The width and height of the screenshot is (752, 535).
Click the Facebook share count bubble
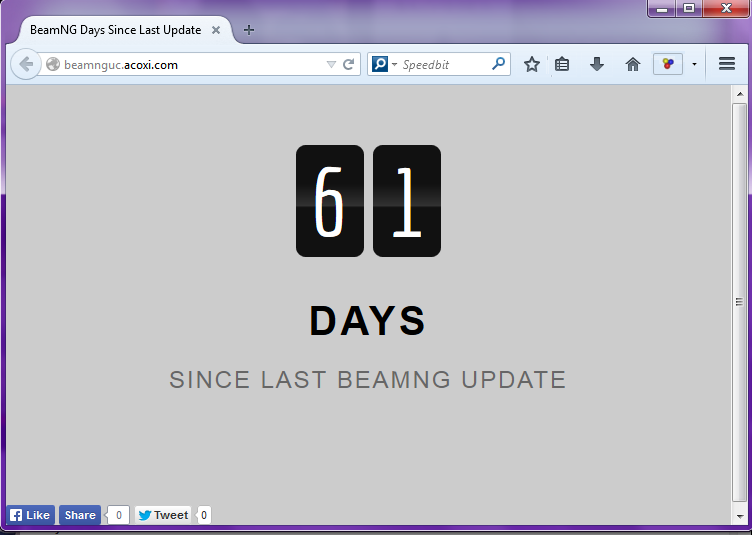[x=118, y=515]
